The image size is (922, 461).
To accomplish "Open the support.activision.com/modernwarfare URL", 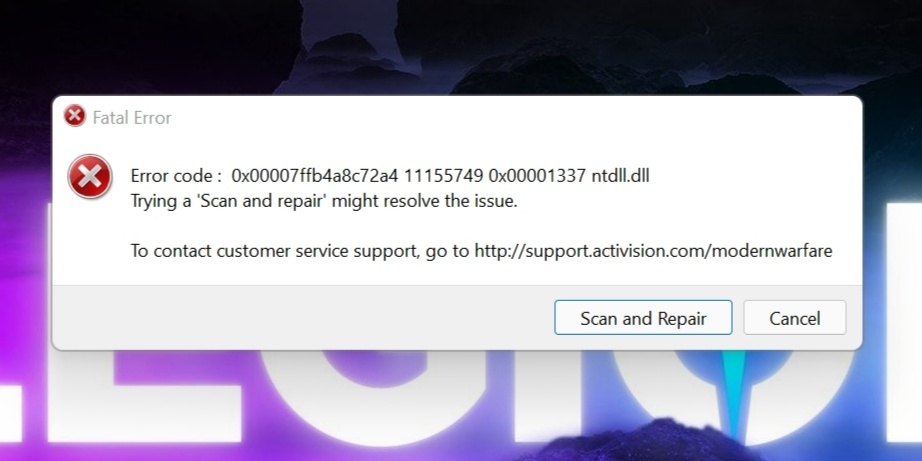I will coord(653,252).
